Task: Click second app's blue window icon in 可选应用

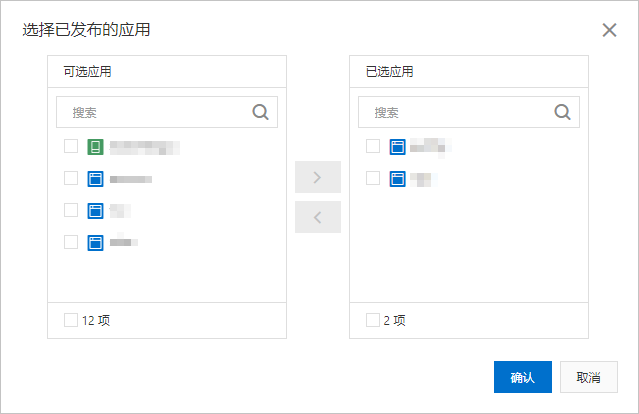Action: click(95, 179)
